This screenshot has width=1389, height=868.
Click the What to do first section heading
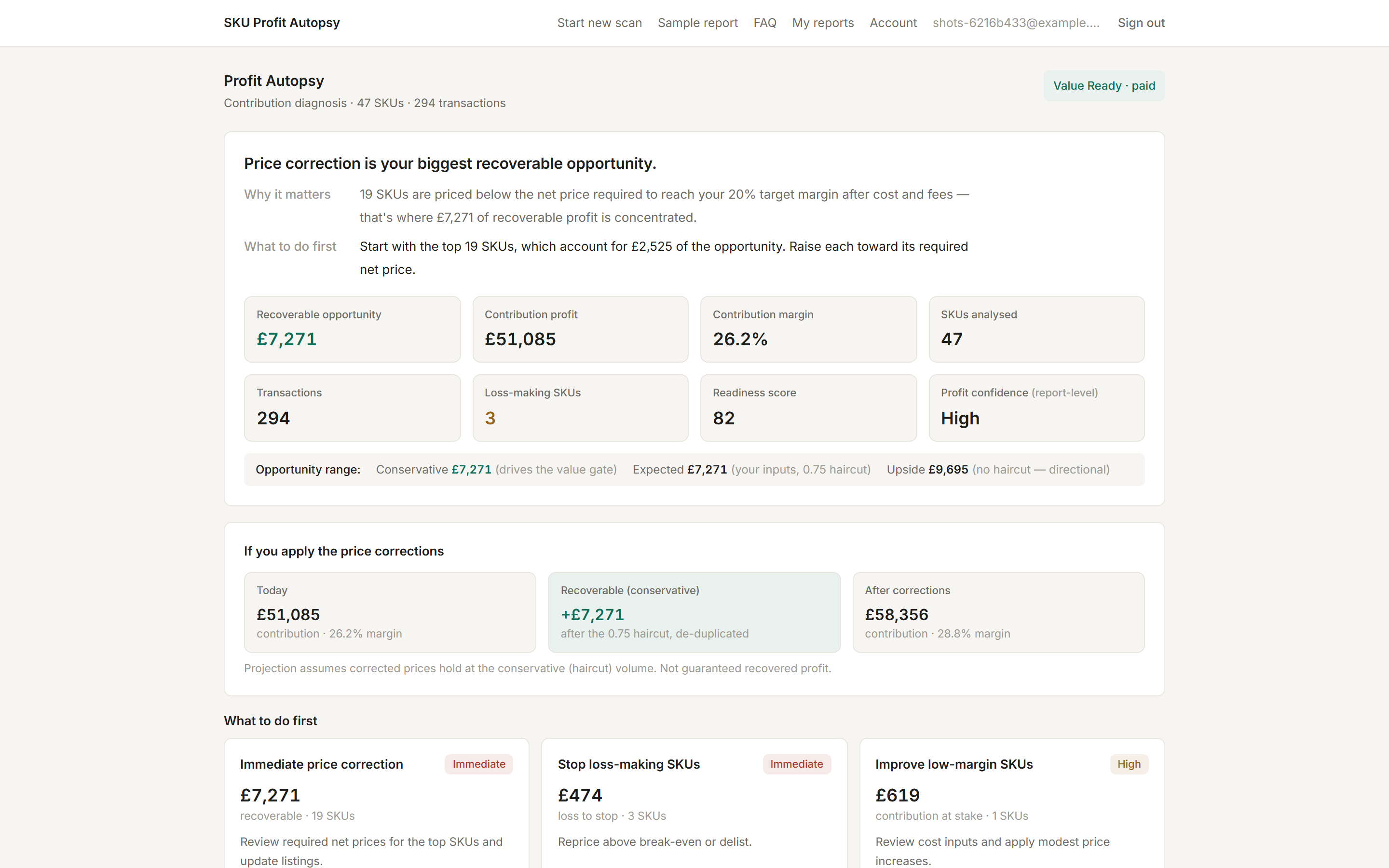271,721
